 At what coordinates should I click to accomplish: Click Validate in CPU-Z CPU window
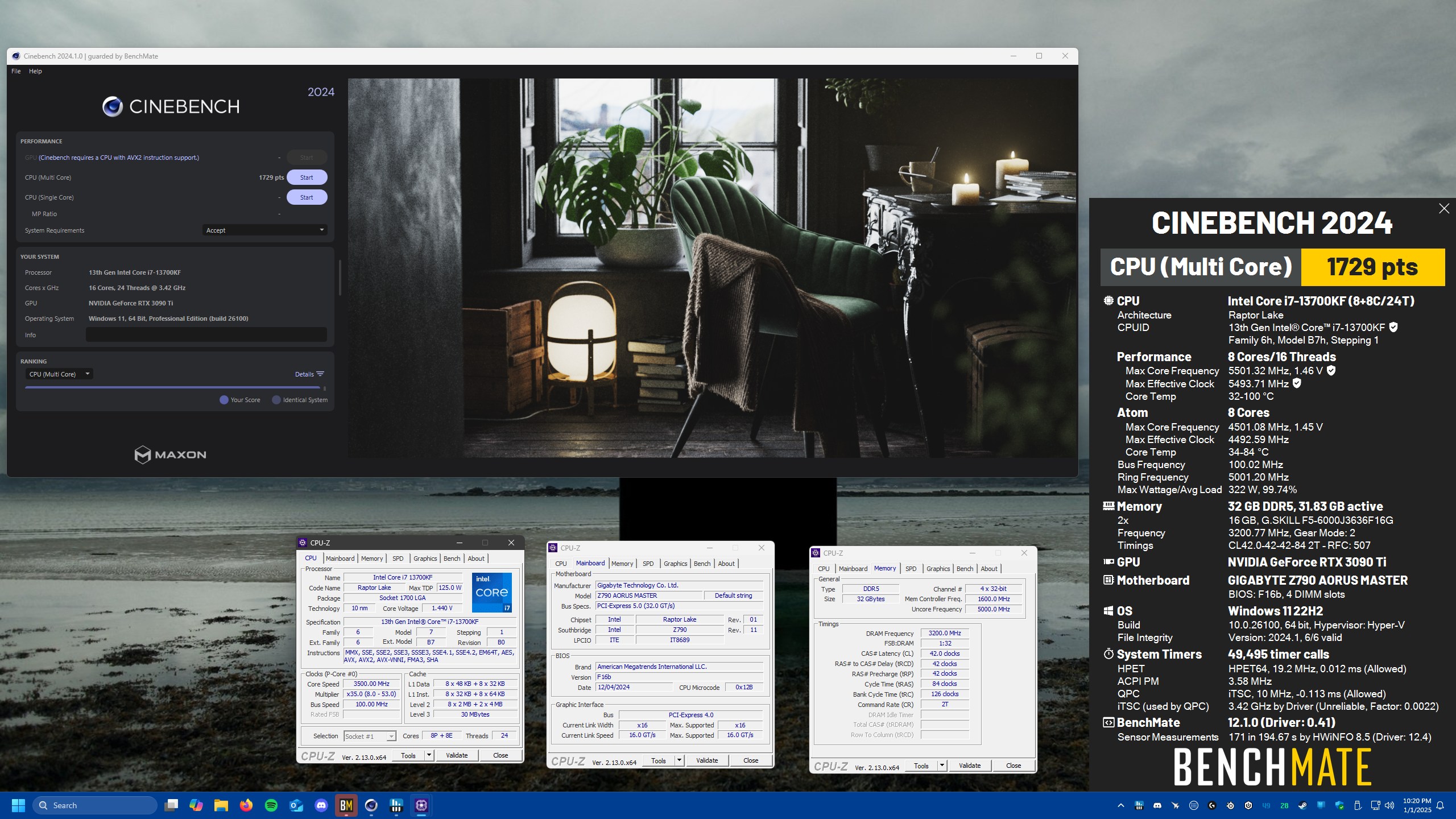457,755
